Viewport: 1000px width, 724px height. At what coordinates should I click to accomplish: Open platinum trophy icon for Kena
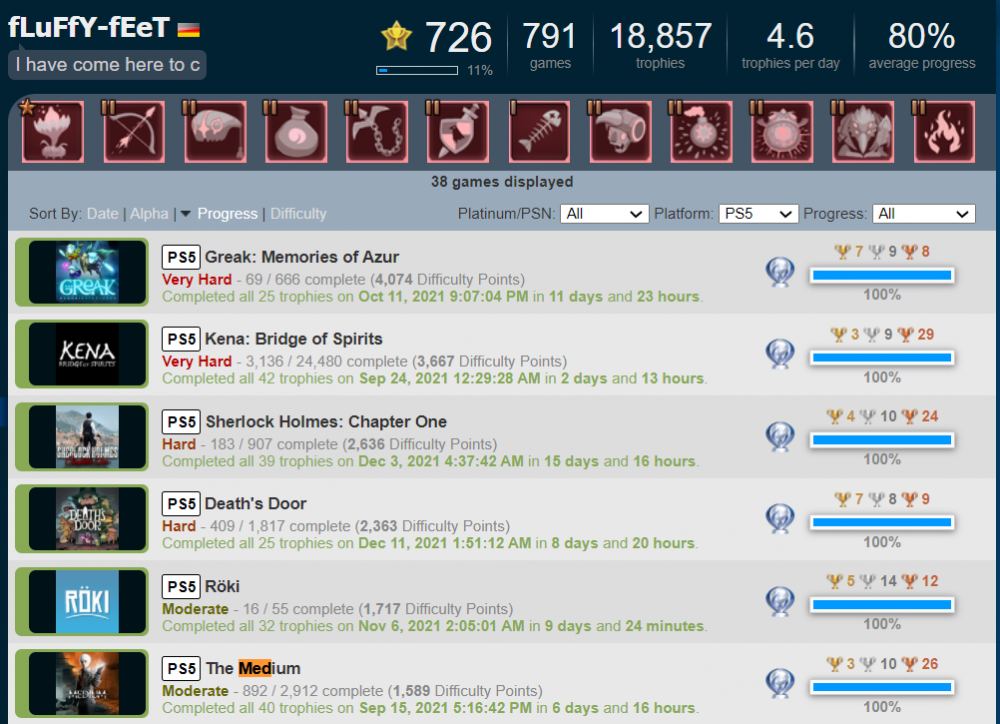780,354
